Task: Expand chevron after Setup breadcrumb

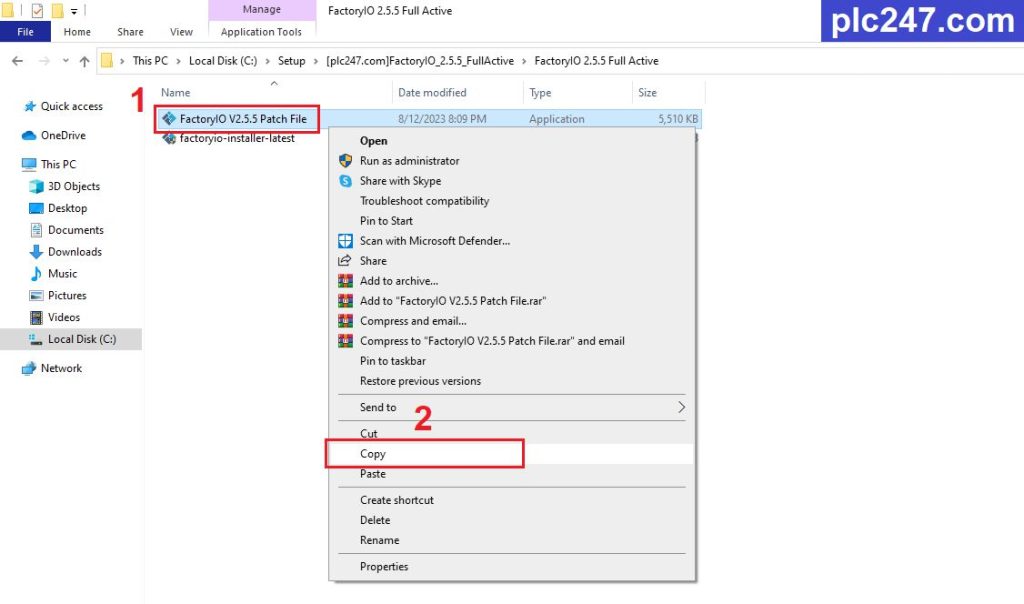Action: pyautogui.click(x=316, y=61)
